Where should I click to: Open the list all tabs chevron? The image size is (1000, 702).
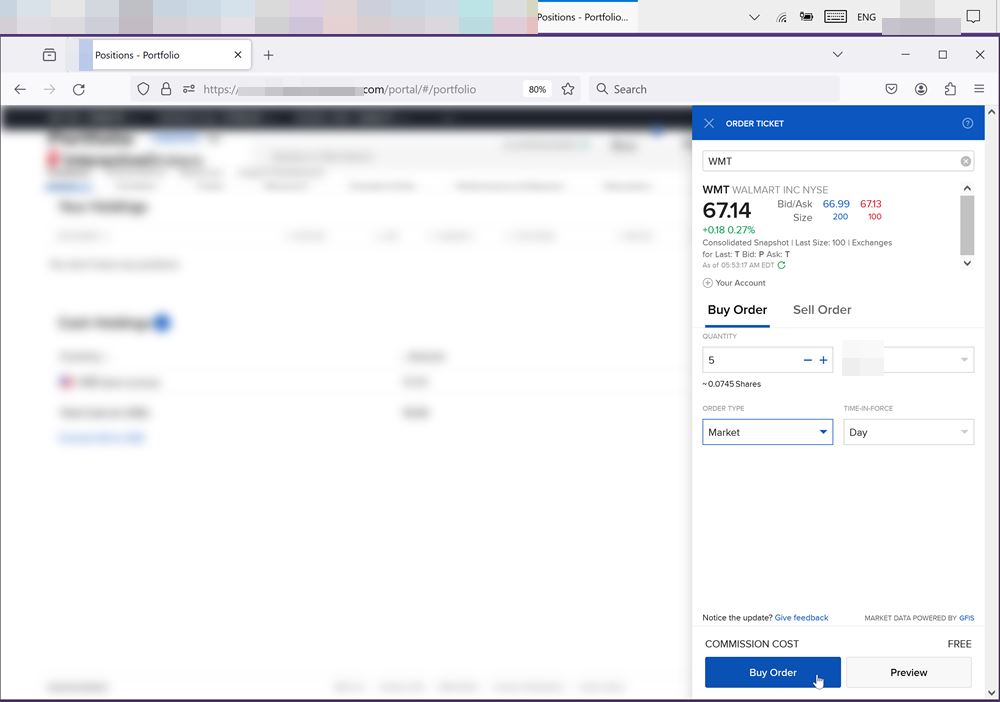coord(838,55)
